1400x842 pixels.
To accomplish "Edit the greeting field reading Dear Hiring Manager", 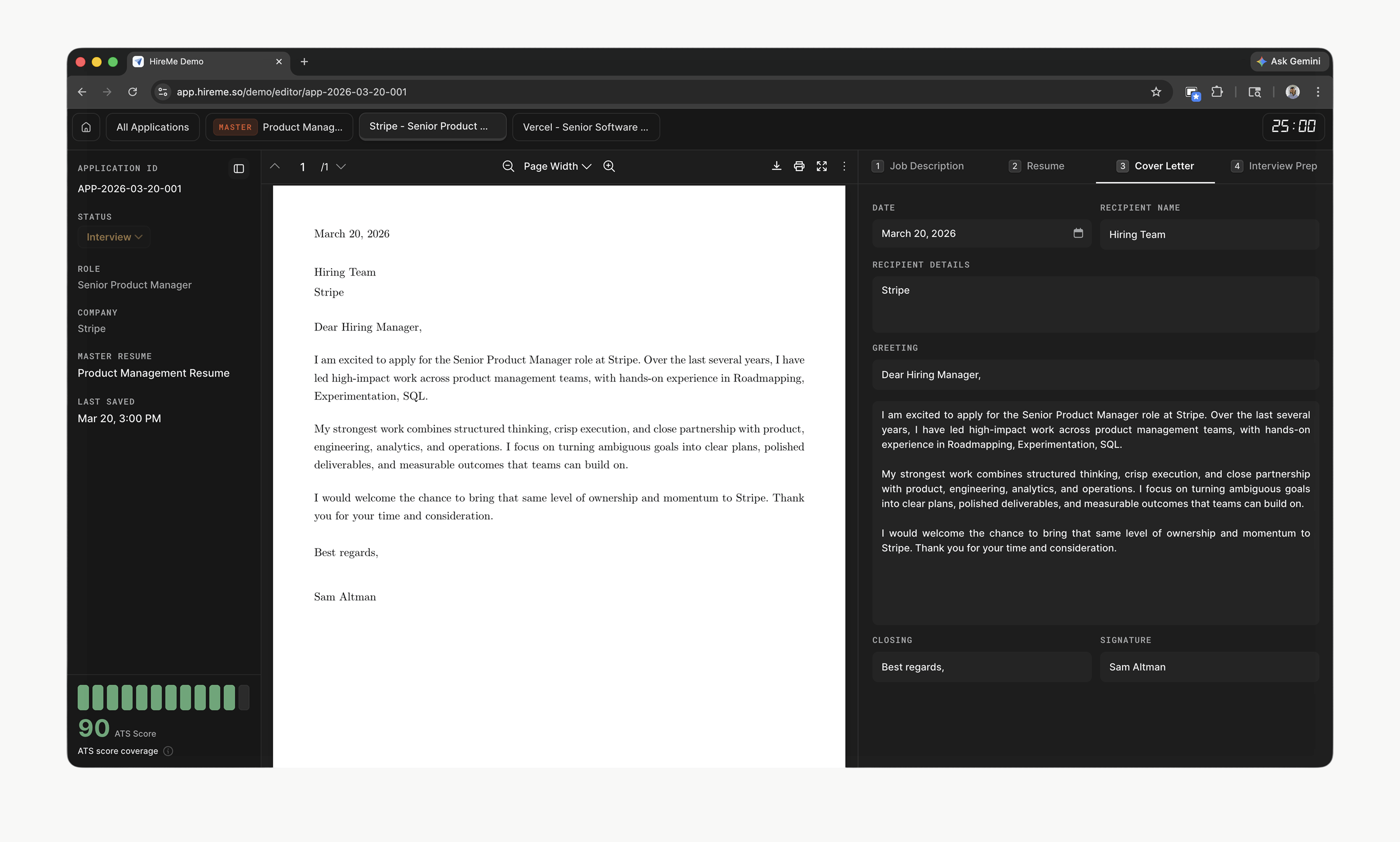I will pos(1095,374).
